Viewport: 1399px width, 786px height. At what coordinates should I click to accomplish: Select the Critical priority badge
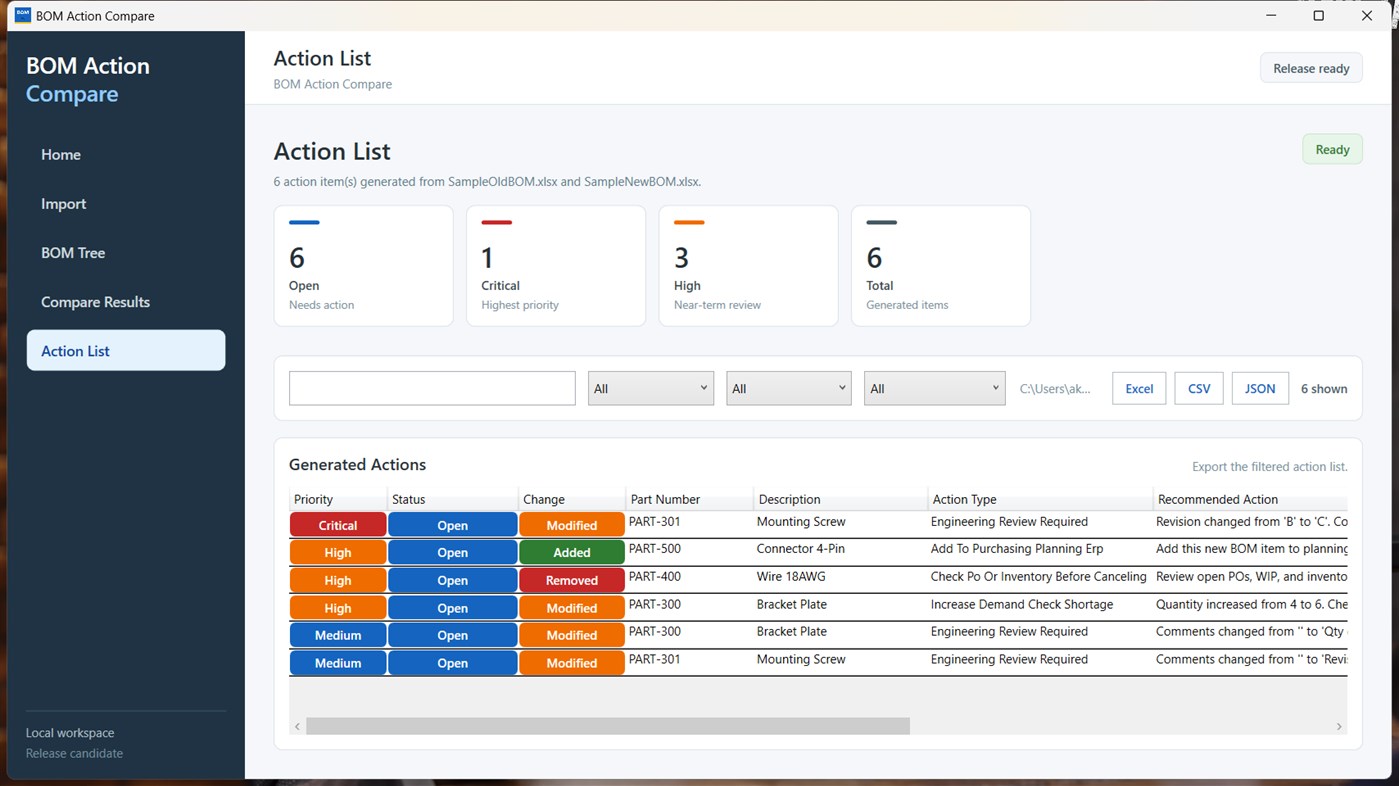coord(338,525)
